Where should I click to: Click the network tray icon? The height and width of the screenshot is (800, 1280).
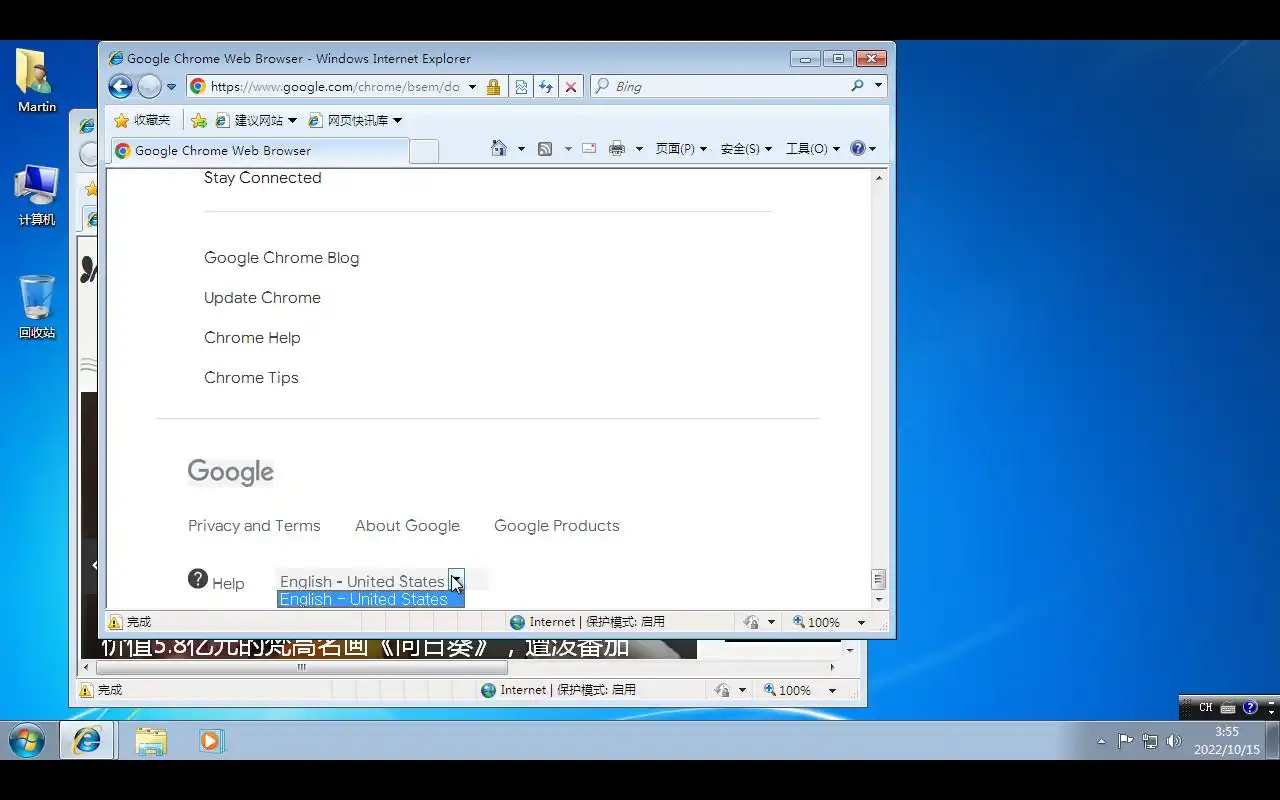click(1150, 741)
